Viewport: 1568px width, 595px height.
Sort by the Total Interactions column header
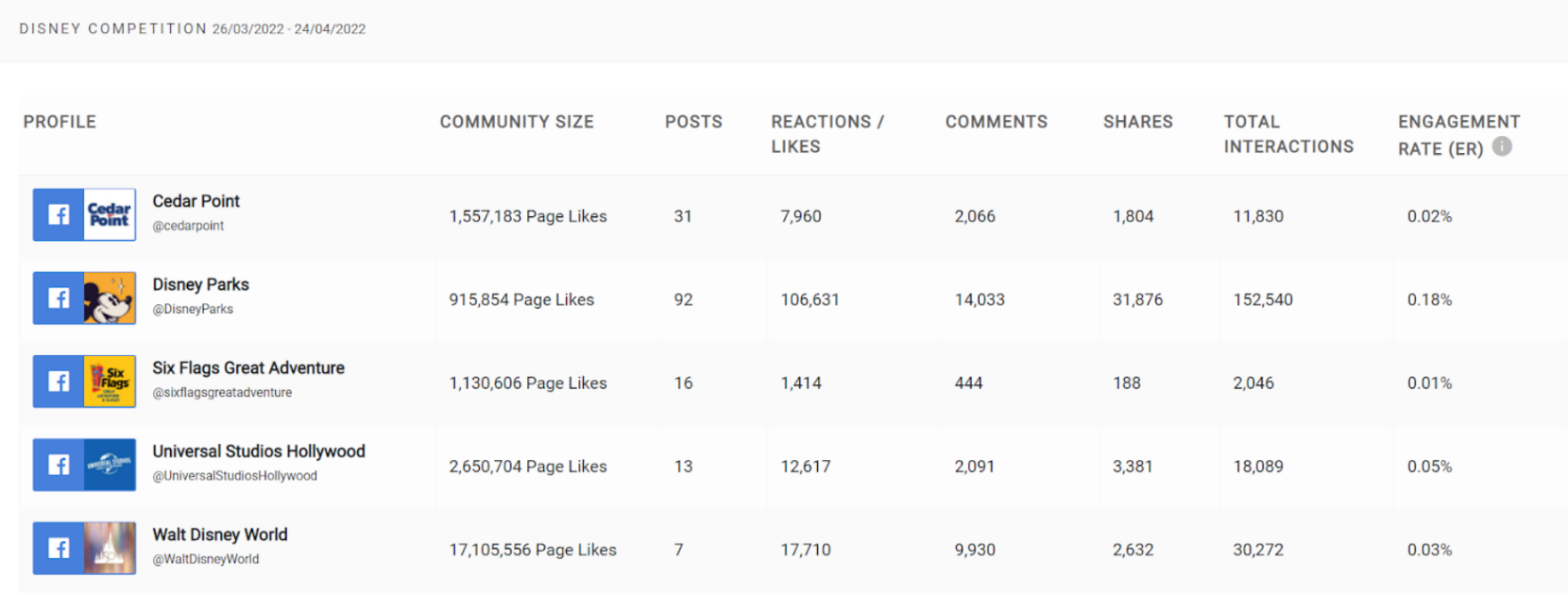click(1288, 134)
